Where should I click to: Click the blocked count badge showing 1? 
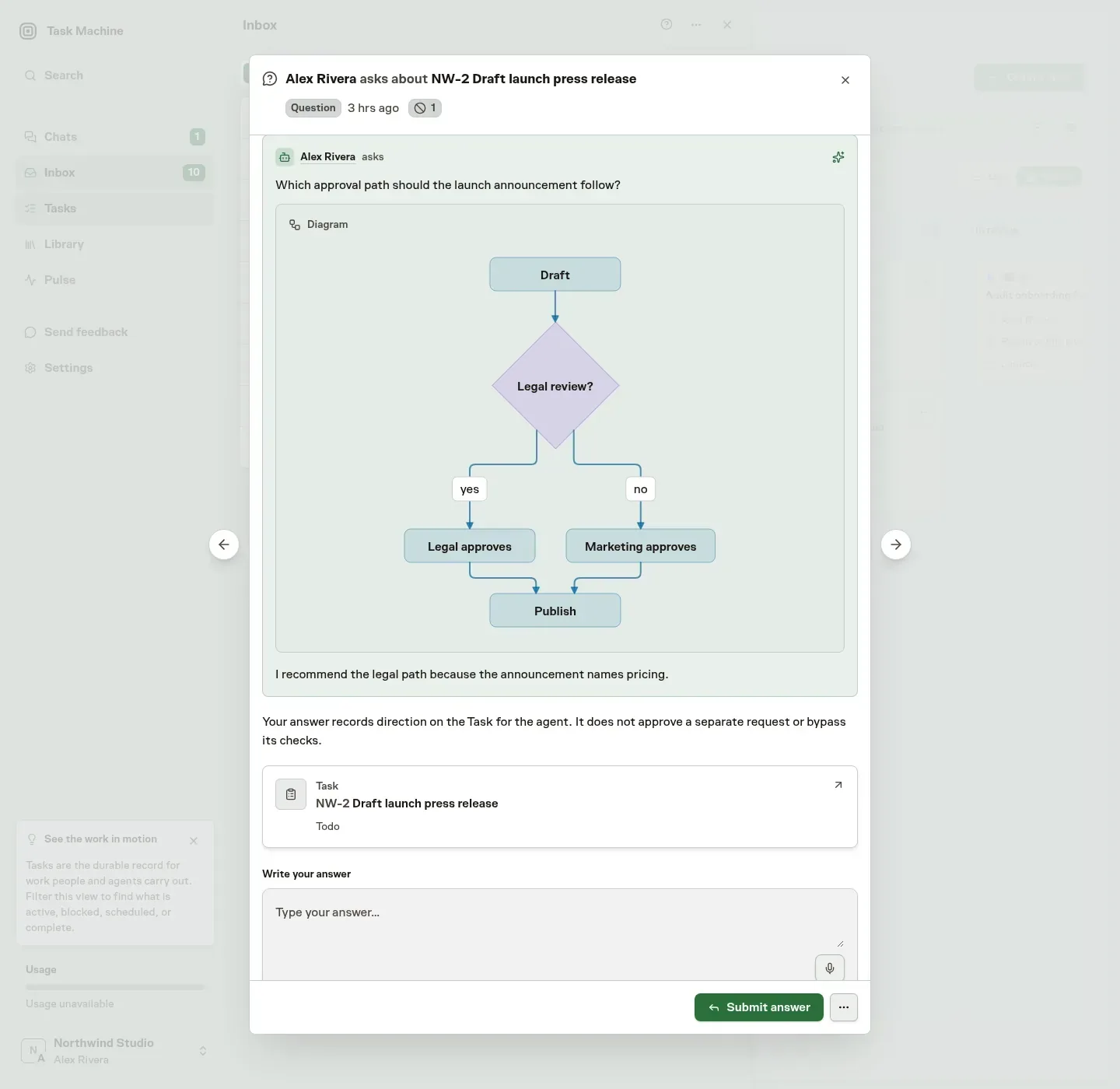click(x=425, y=108)
